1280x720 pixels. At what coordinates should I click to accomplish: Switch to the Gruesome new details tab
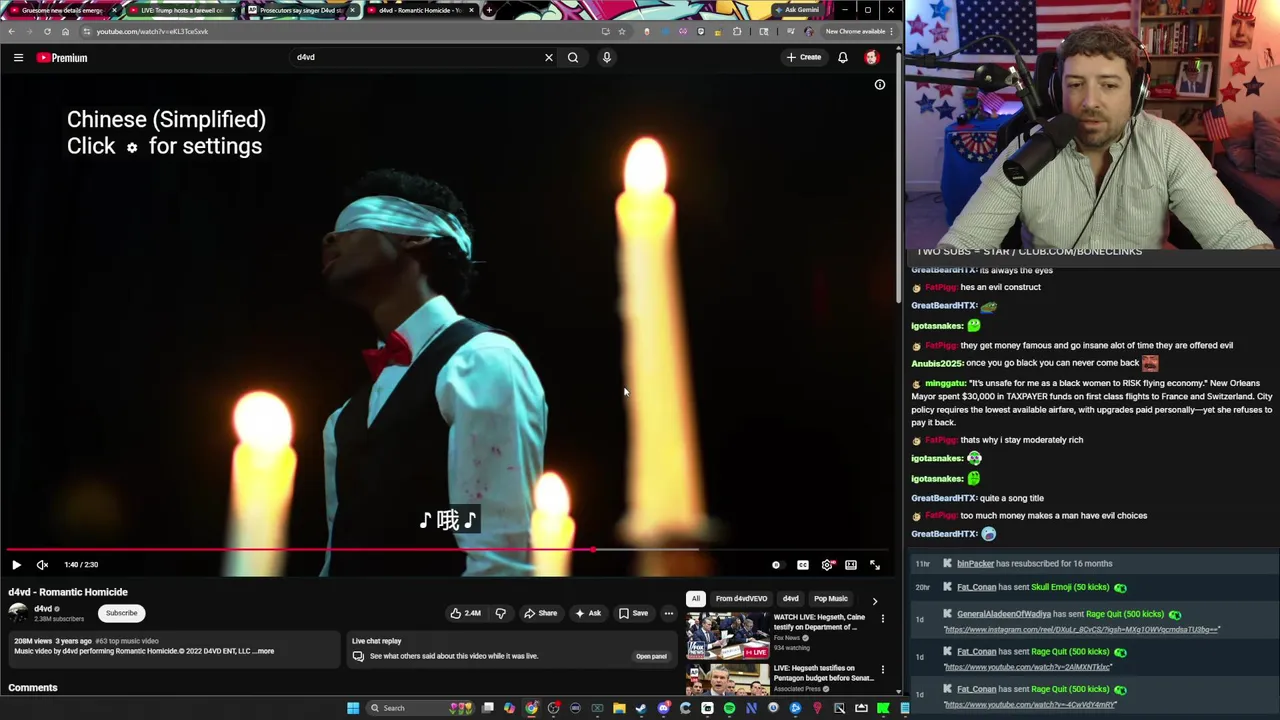(x=60, y=10)
